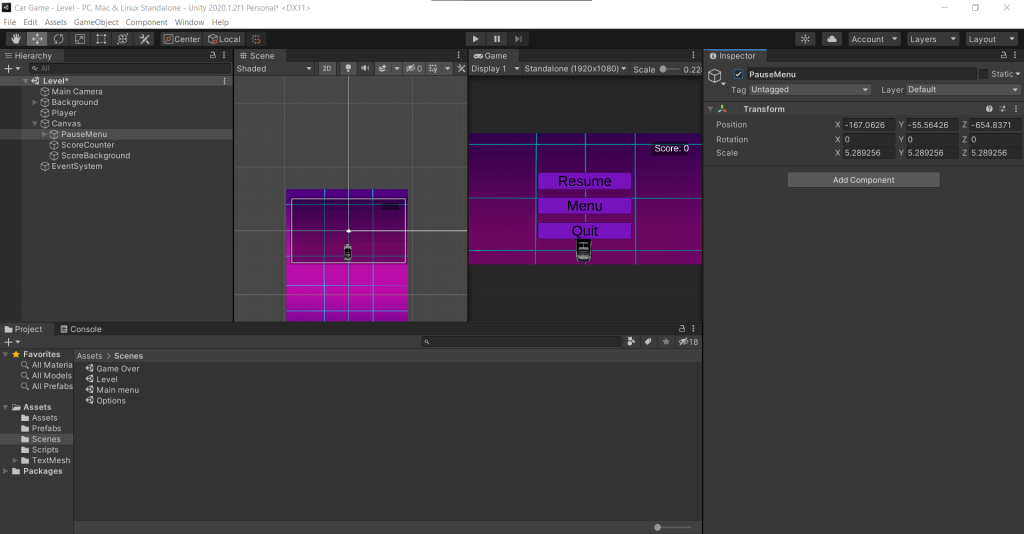The width and height of the screenshot is (1024, 534).
Task: Select the Main menu scene asset
Action: 117,390
